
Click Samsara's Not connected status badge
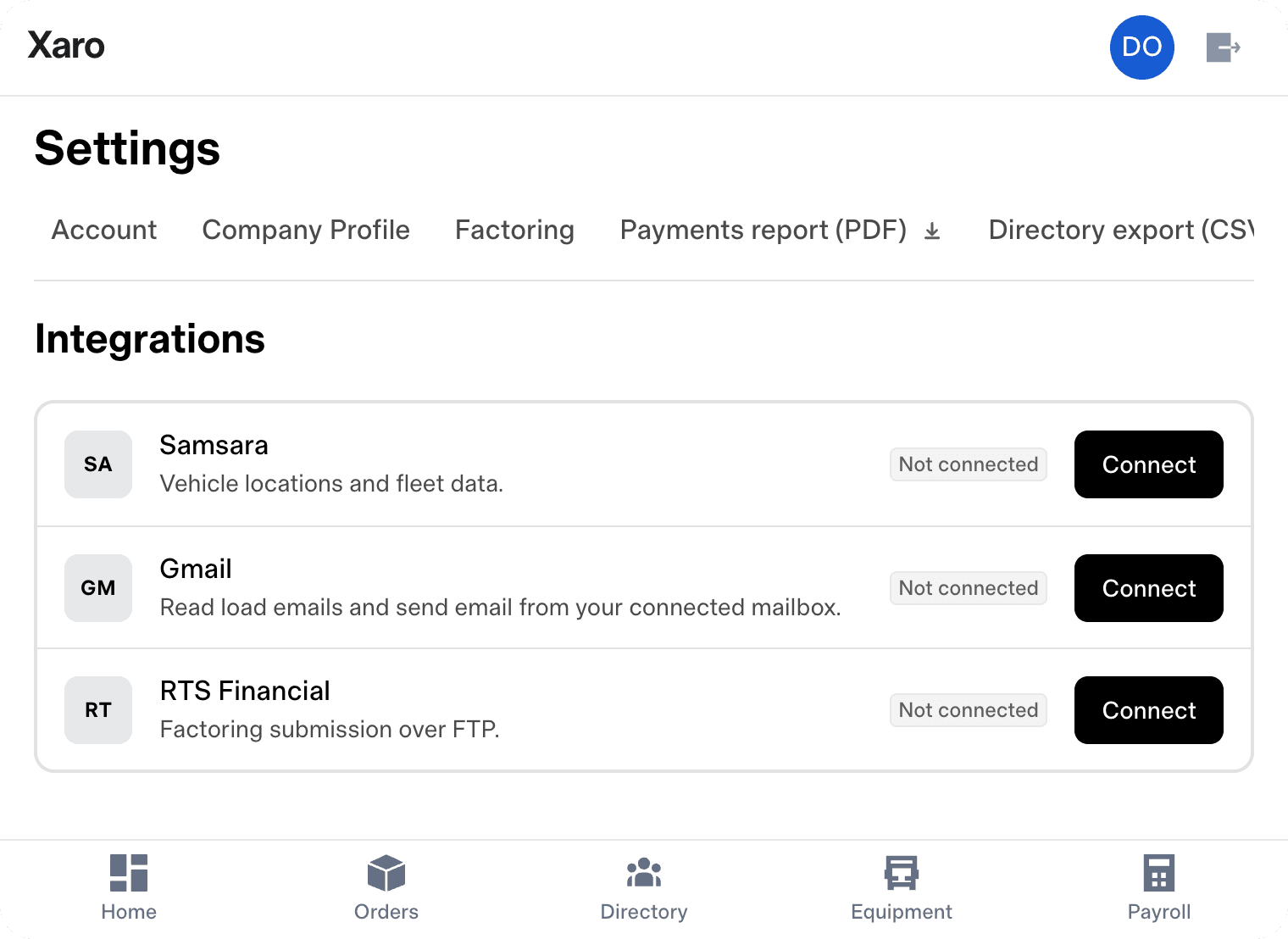[969, 464]
